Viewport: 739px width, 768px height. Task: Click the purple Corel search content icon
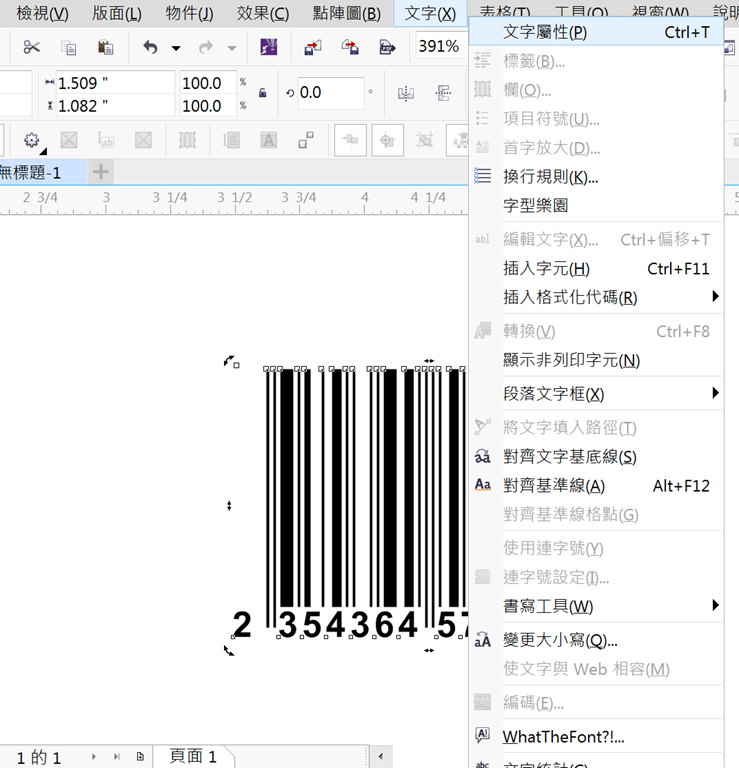(x=268, y=47)
